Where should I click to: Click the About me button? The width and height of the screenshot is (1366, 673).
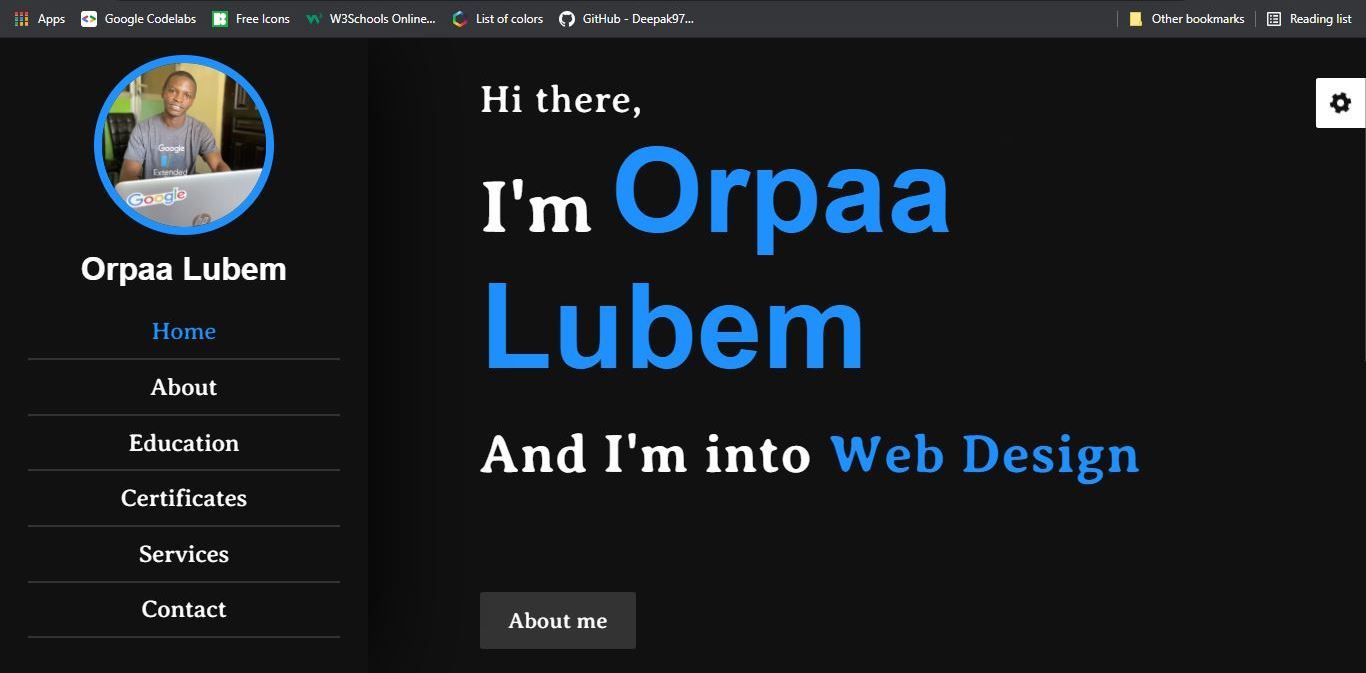point(557,620)
